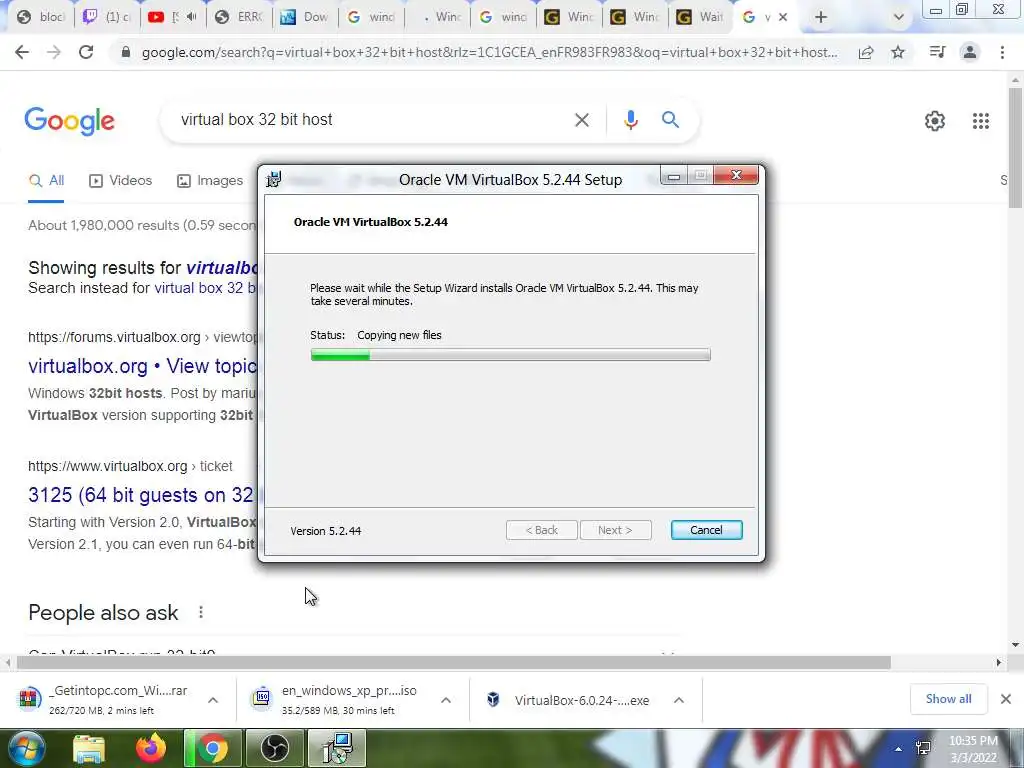Viewport: 1024px width, 768px height.
Task: Clear the search query with X
Action: click(582, 120)
